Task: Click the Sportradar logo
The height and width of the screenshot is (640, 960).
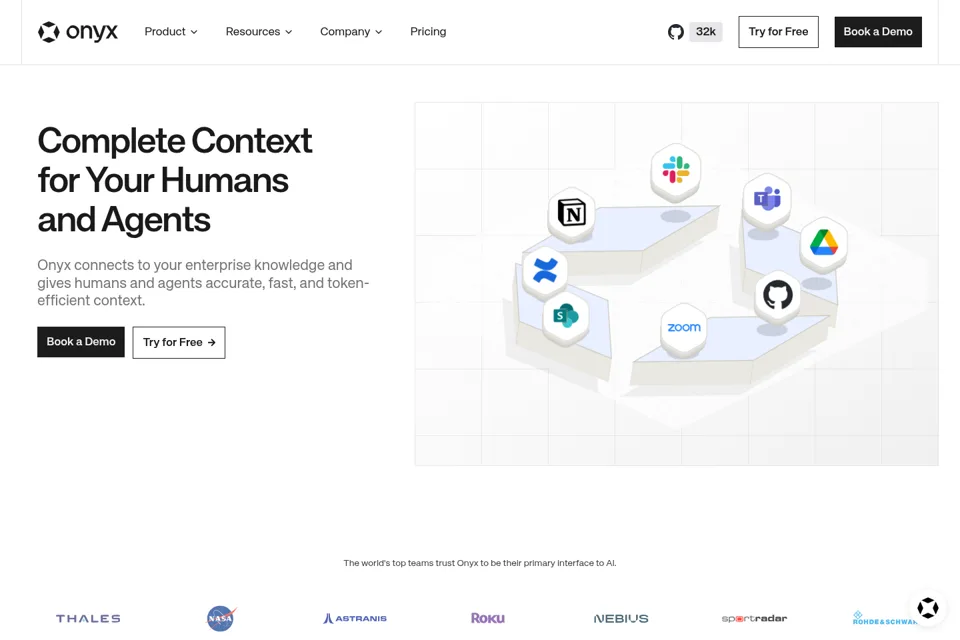Action: click(754, 619)
